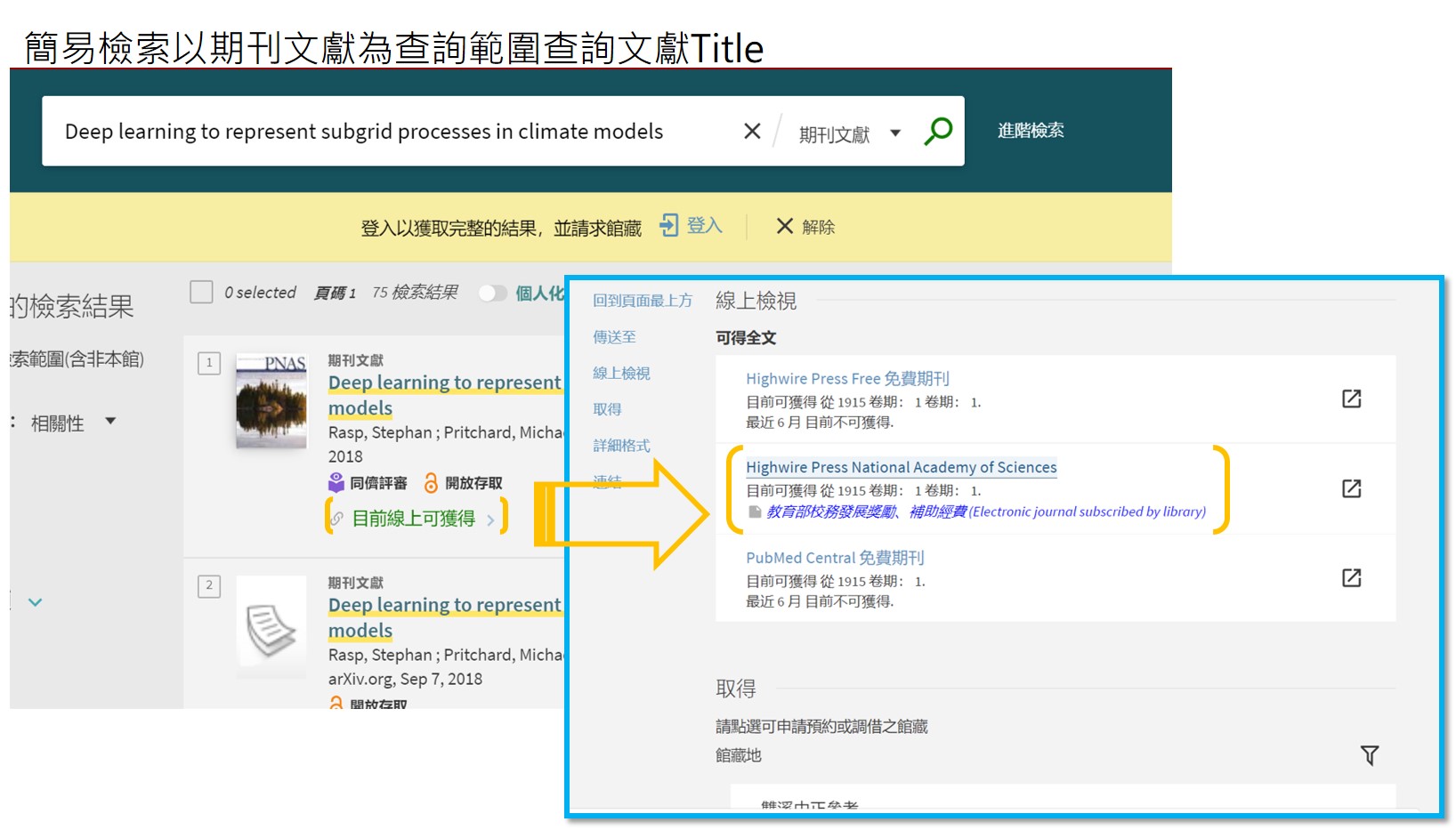1456x830 pixels.
Task: Clear the search box with X icon
Action: tap(752, 132)
